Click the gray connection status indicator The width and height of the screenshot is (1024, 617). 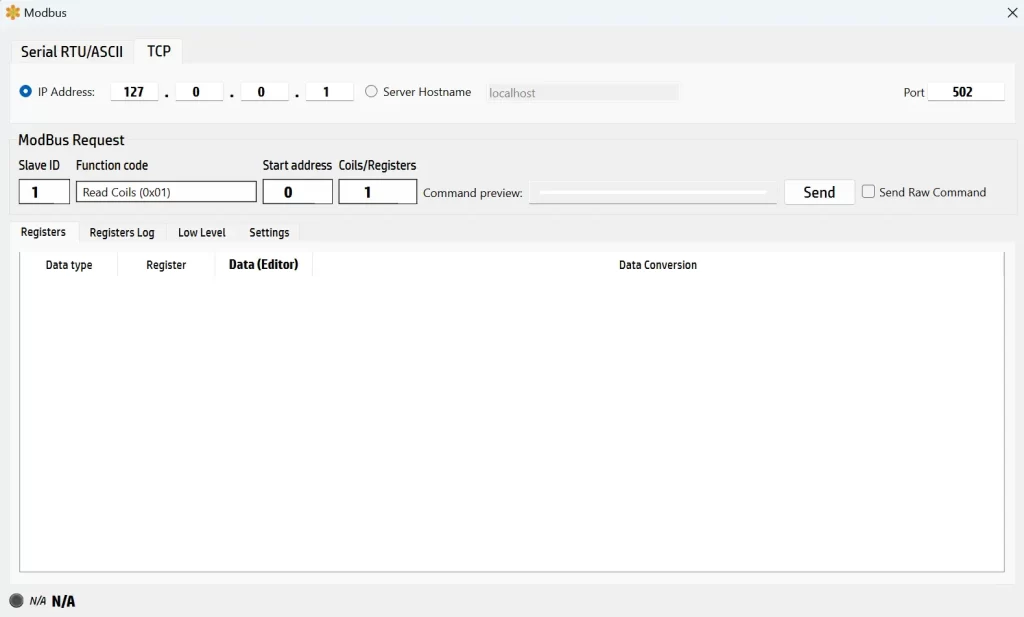point(16,601)
